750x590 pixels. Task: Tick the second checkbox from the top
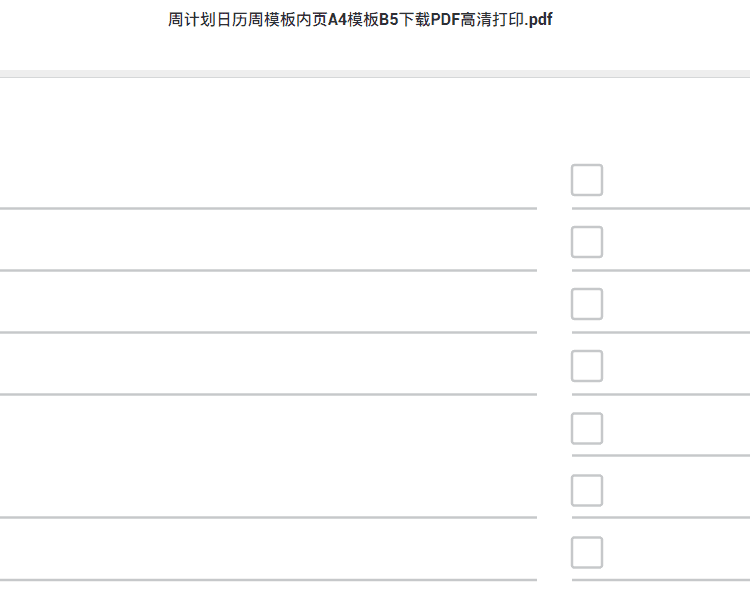coord(587,242)
